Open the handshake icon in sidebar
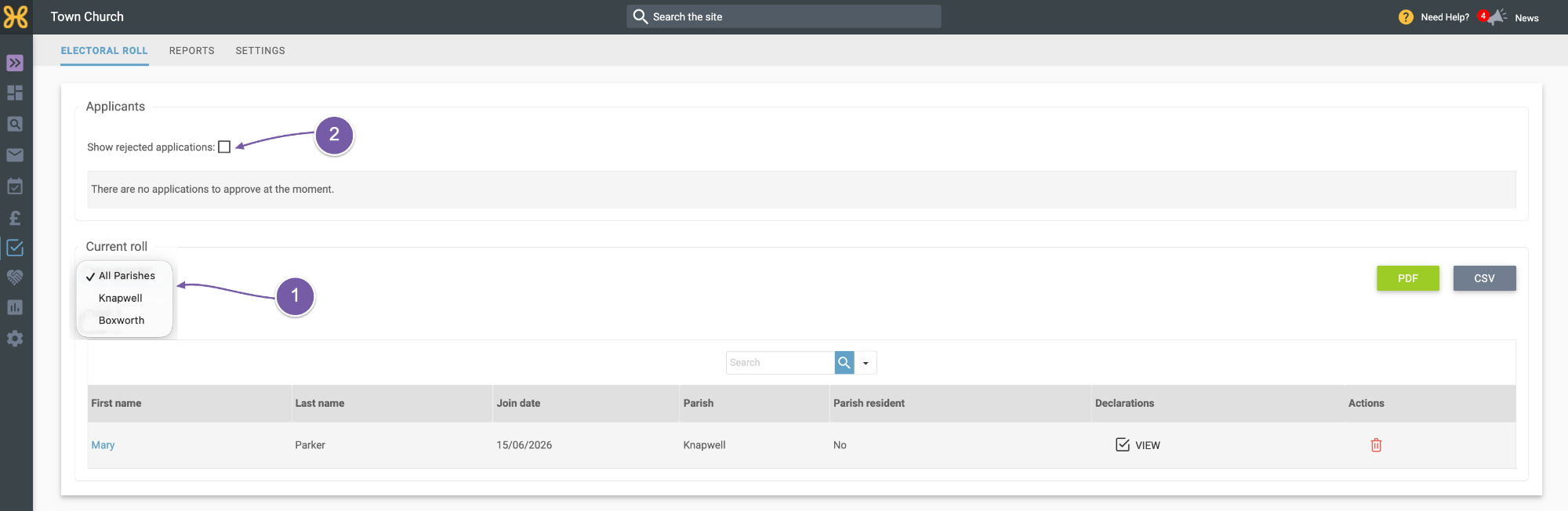1568x511 pixels. [x=15, y=277]
